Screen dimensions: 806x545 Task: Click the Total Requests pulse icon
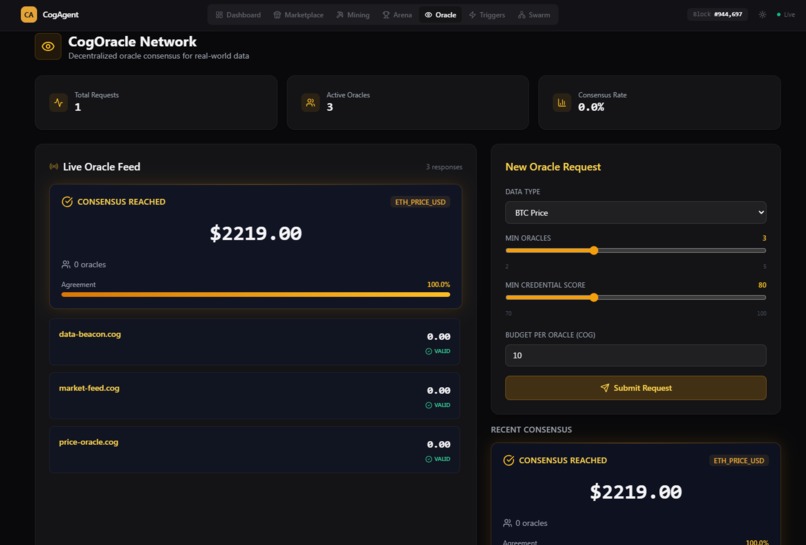tap(59, 102)
